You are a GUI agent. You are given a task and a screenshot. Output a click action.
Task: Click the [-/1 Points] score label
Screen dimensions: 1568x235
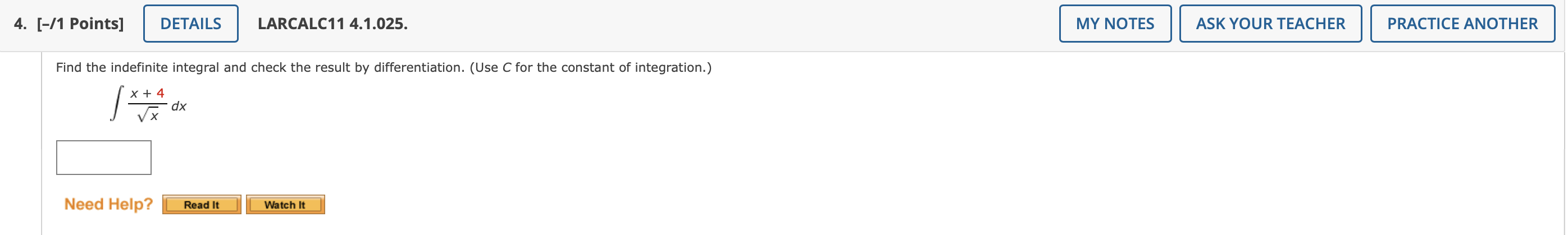(x=80, y=24)
